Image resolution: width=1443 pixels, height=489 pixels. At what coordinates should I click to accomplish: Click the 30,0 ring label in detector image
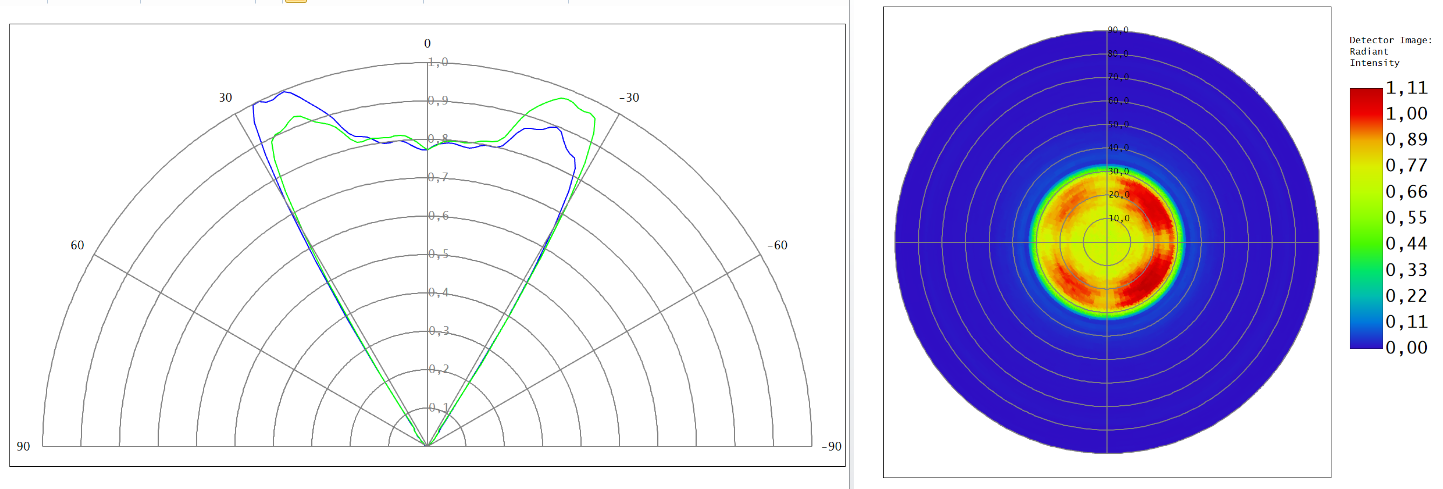(1119, 171)
